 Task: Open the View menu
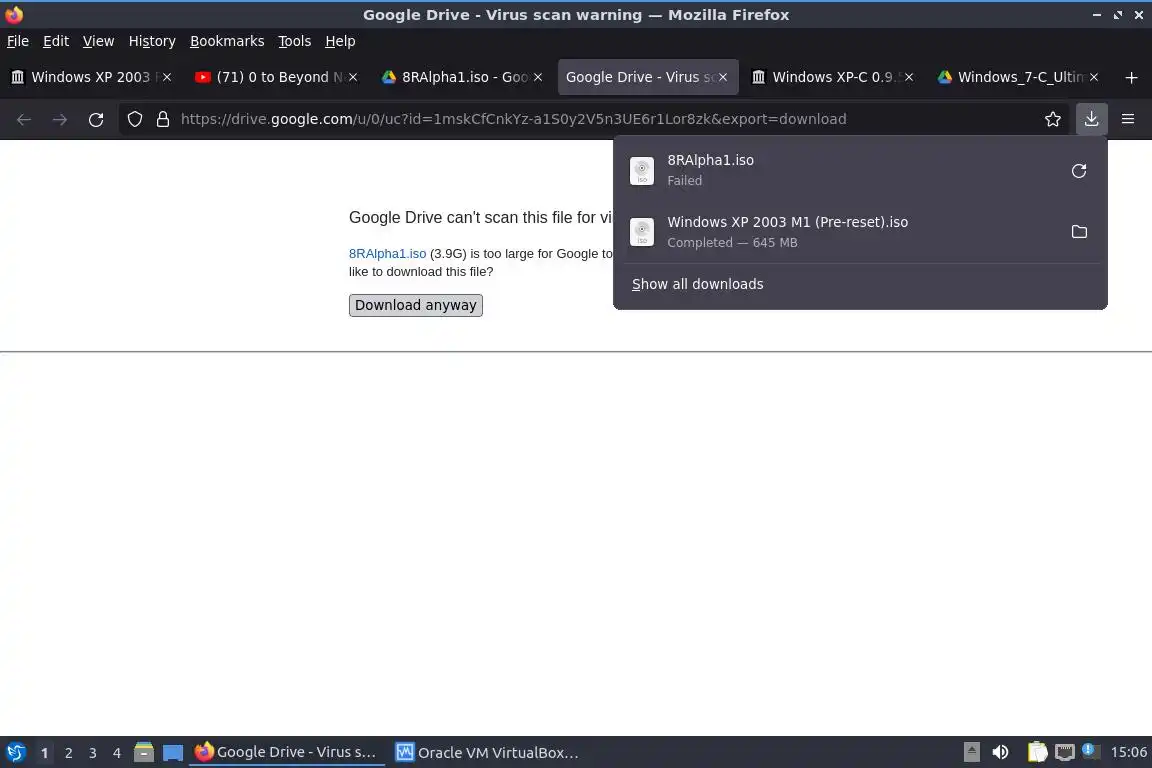click(98, 41)
